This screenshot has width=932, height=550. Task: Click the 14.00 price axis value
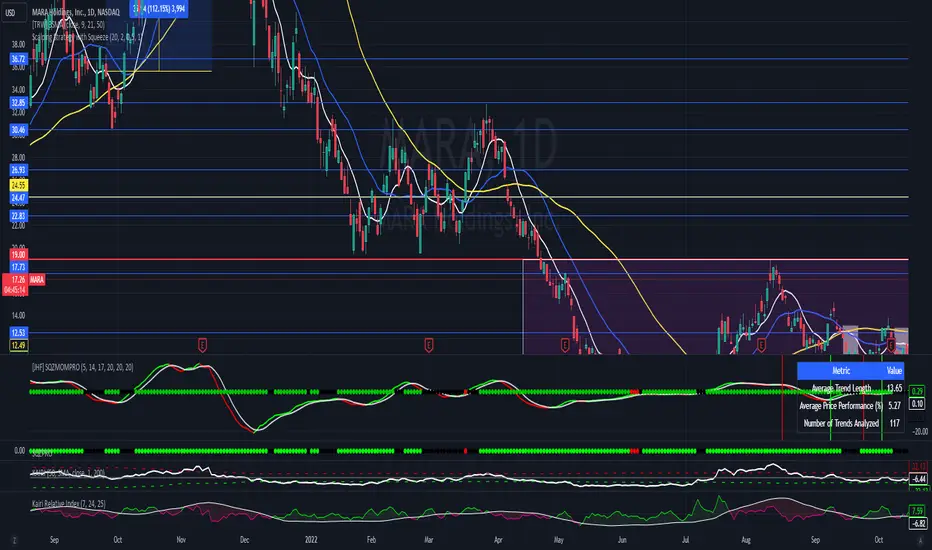point(18,315)
